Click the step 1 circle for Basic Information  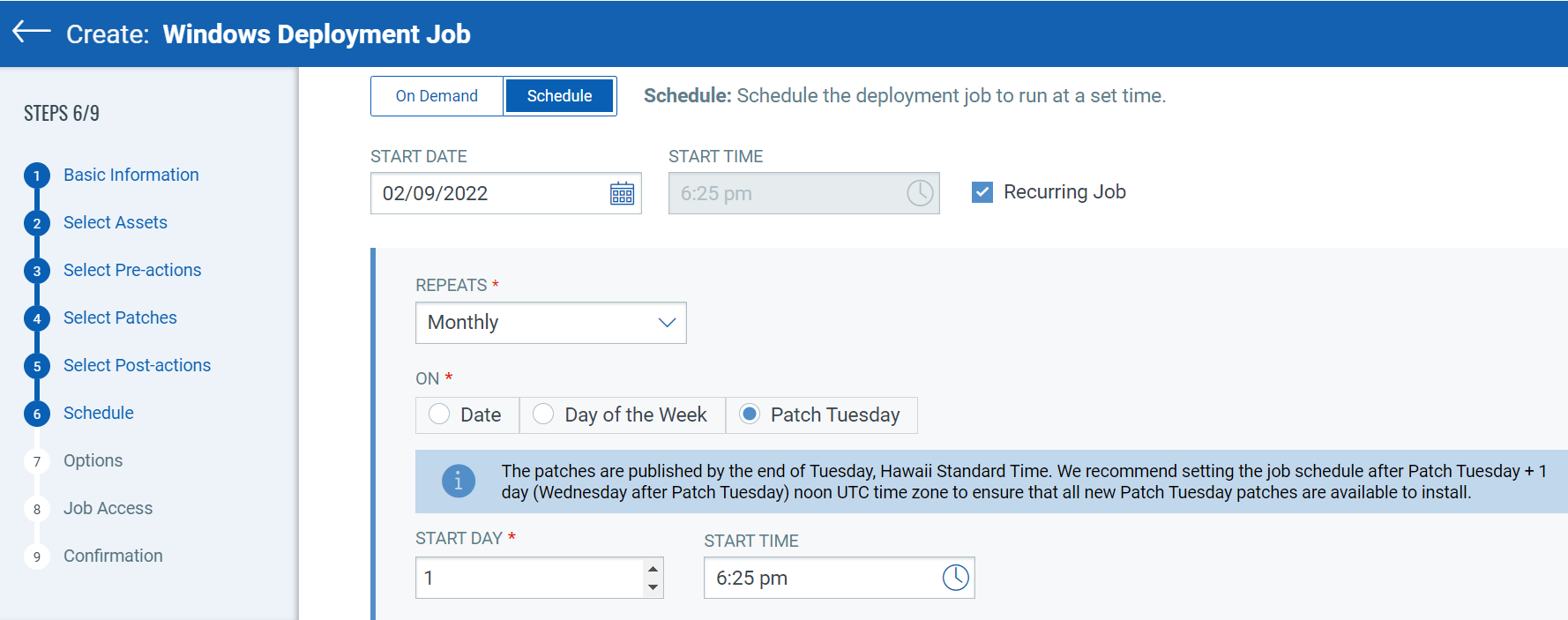[x=36, y=175]
